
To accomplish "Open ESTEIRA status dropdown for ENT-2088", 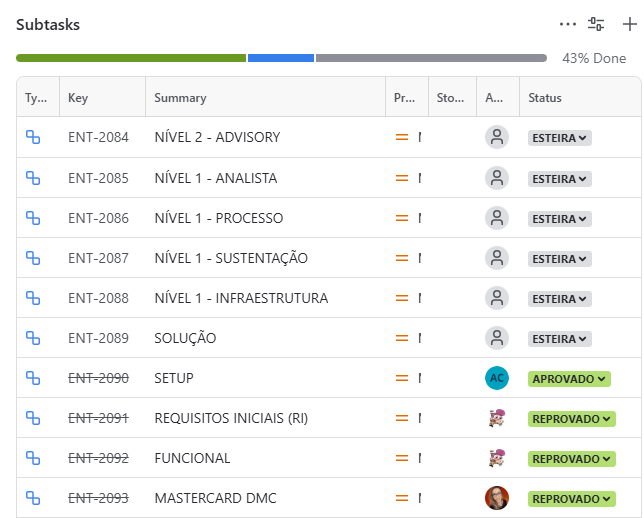I will tap(560, 299).
